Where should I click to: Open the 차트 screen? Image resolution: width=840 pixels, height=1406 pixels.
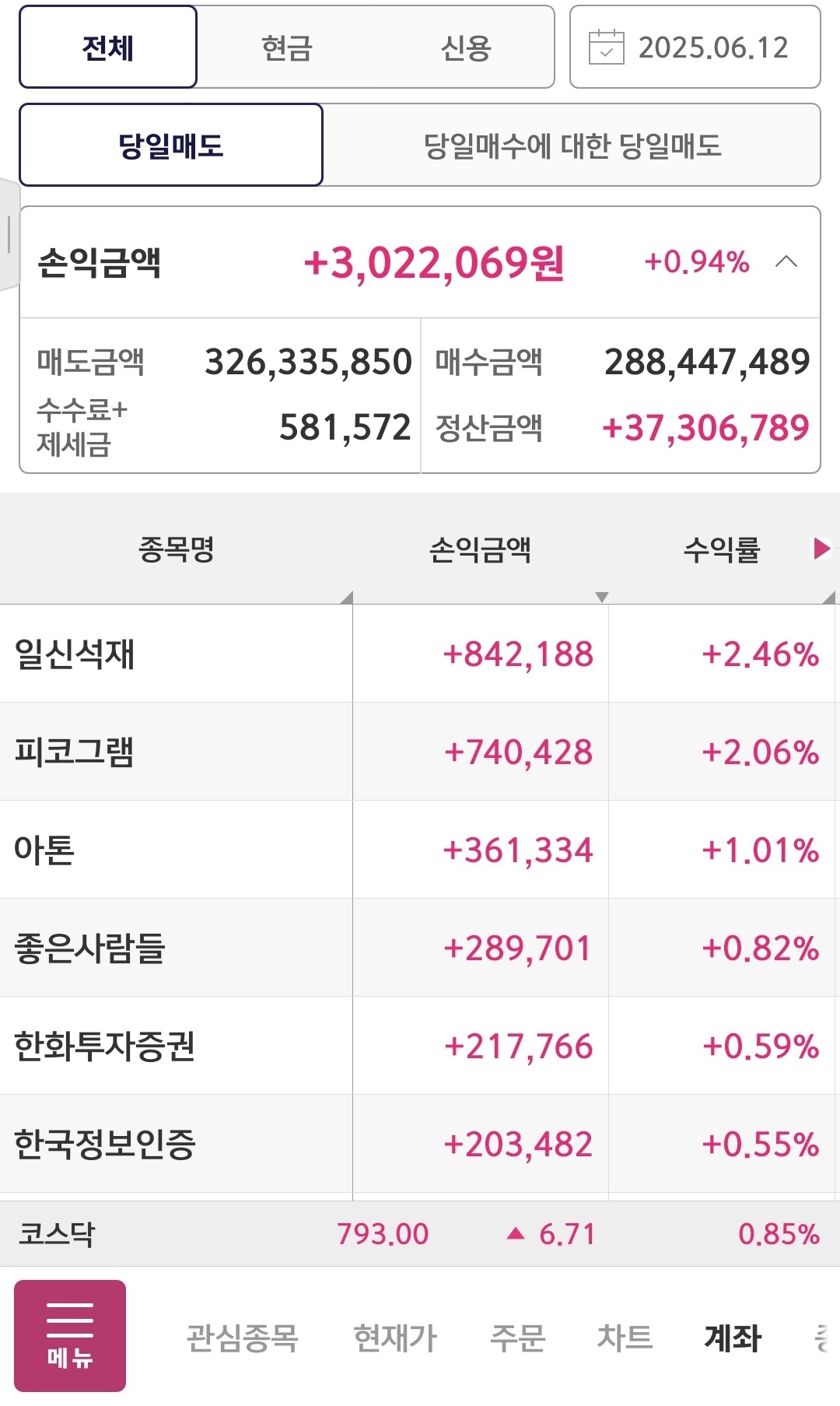(625, 1338)
